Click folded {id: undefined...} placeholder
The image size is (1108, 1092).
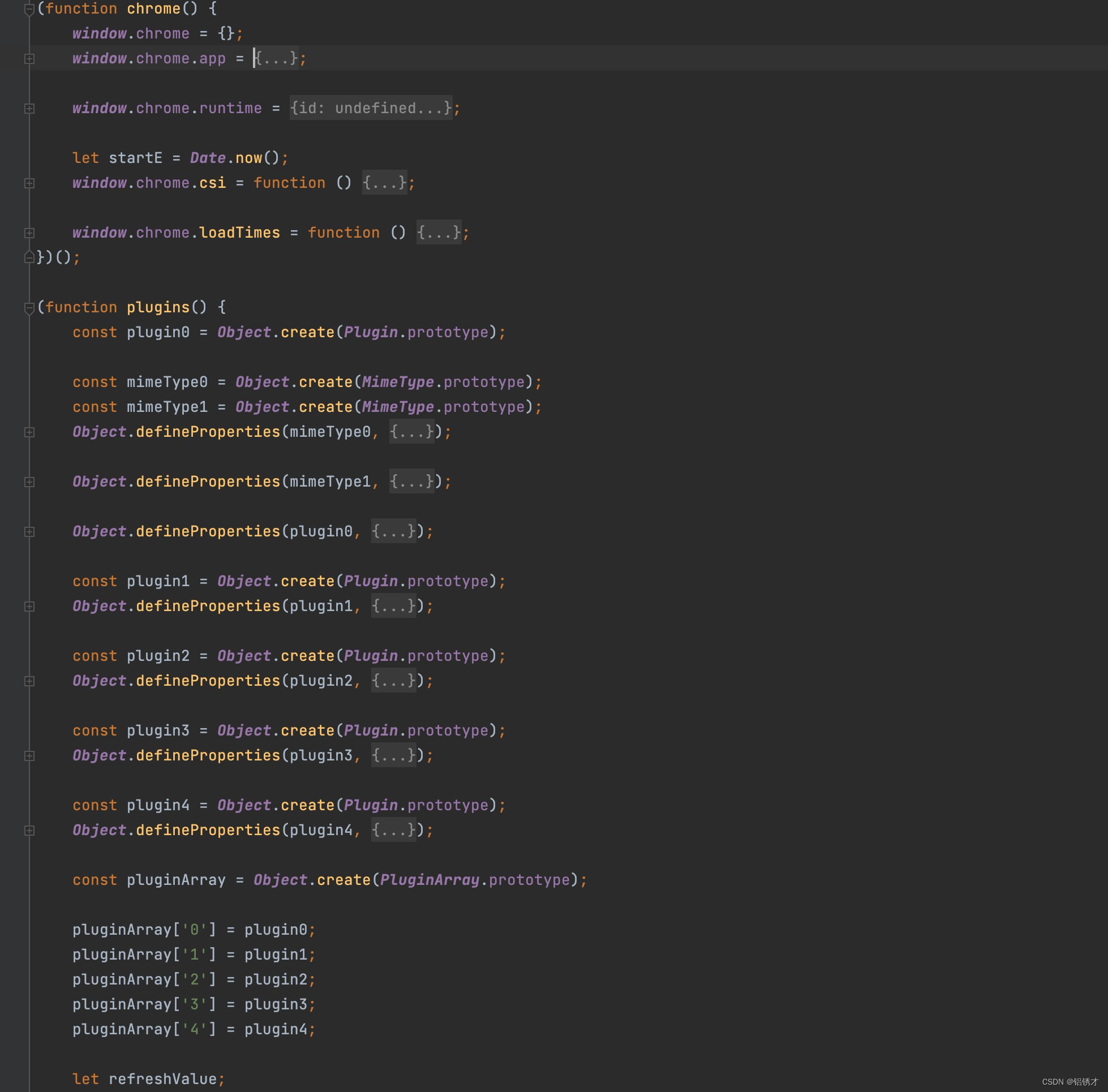click(371, 109)
